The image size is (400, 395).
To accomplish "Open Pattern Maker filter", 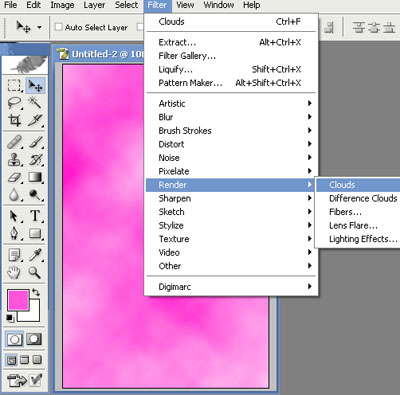I will (231, 83).
